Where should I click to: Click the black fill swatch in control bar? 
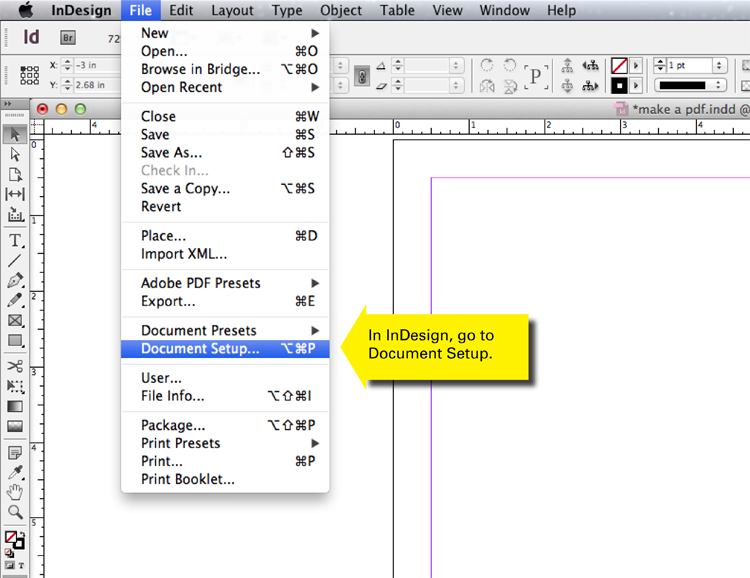point(619,86)
